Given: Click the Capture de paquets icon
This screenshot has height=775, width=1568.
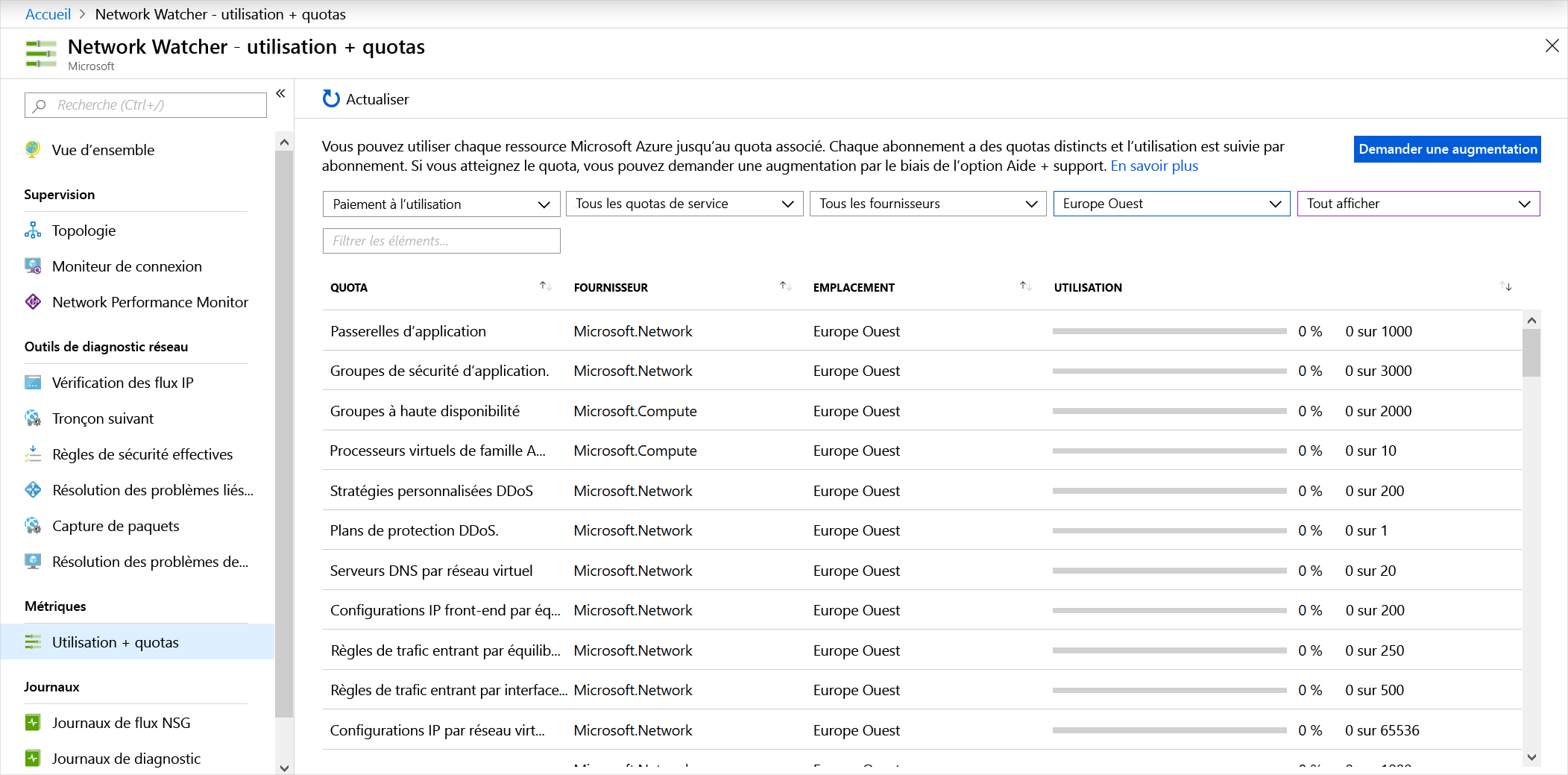Looking at the screenshot, I should pyautogui.click(x=33, y=525).
